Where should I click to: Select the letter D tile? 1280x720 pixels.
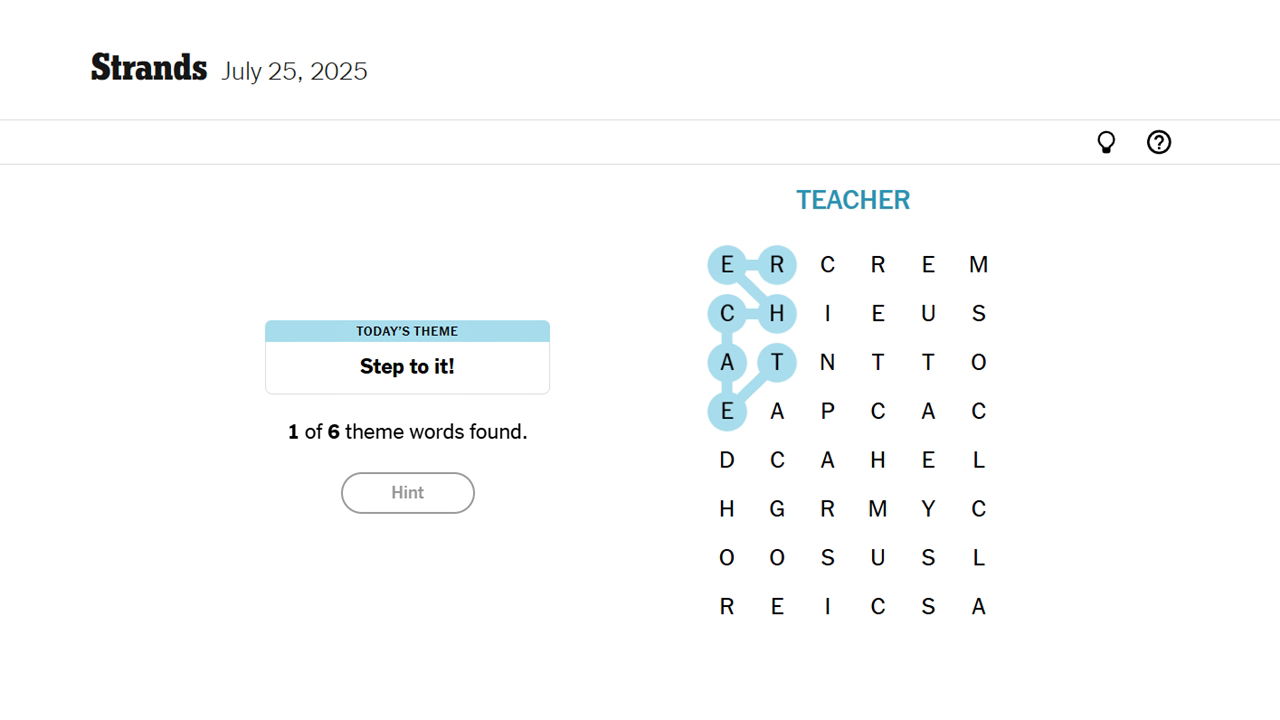tap(727, 460)
